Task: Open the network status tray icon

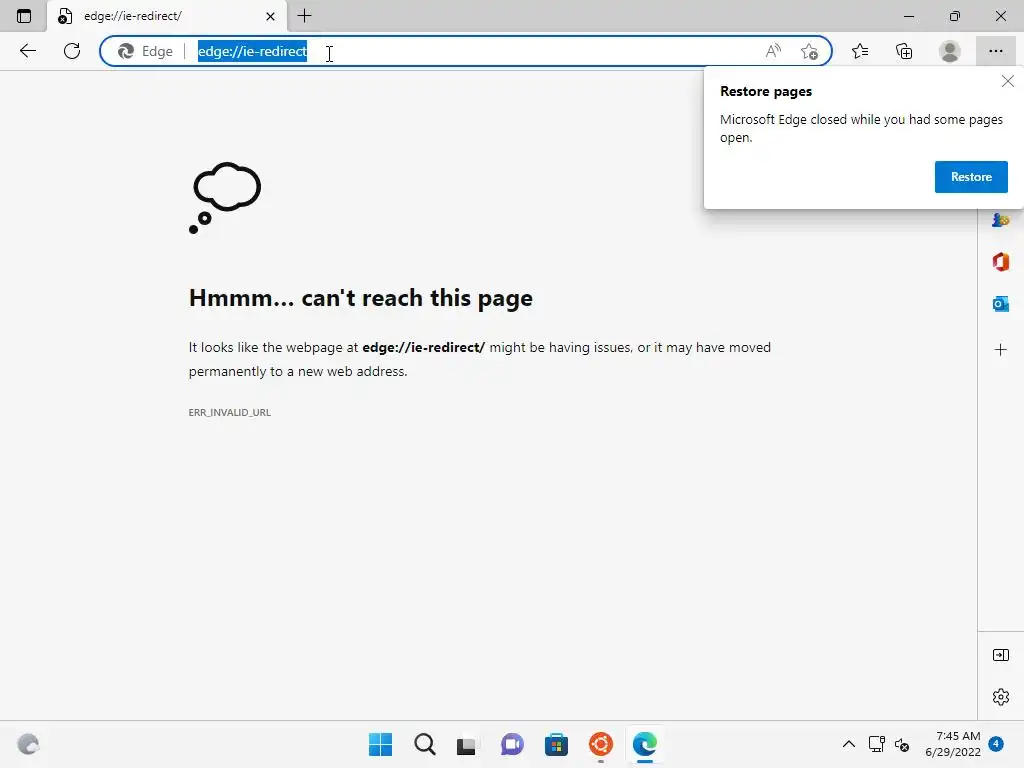Action: (876, 744)
